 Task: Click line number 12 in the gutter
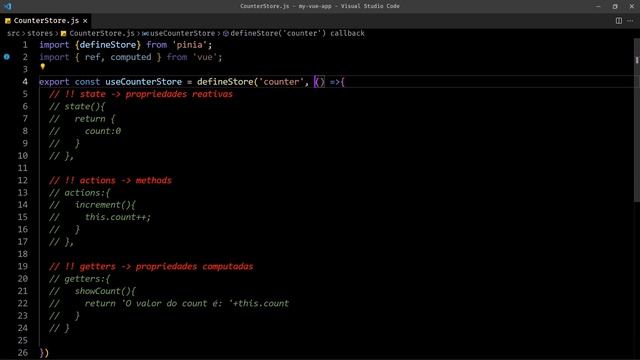pyautogui.click(x=23, y=180)
